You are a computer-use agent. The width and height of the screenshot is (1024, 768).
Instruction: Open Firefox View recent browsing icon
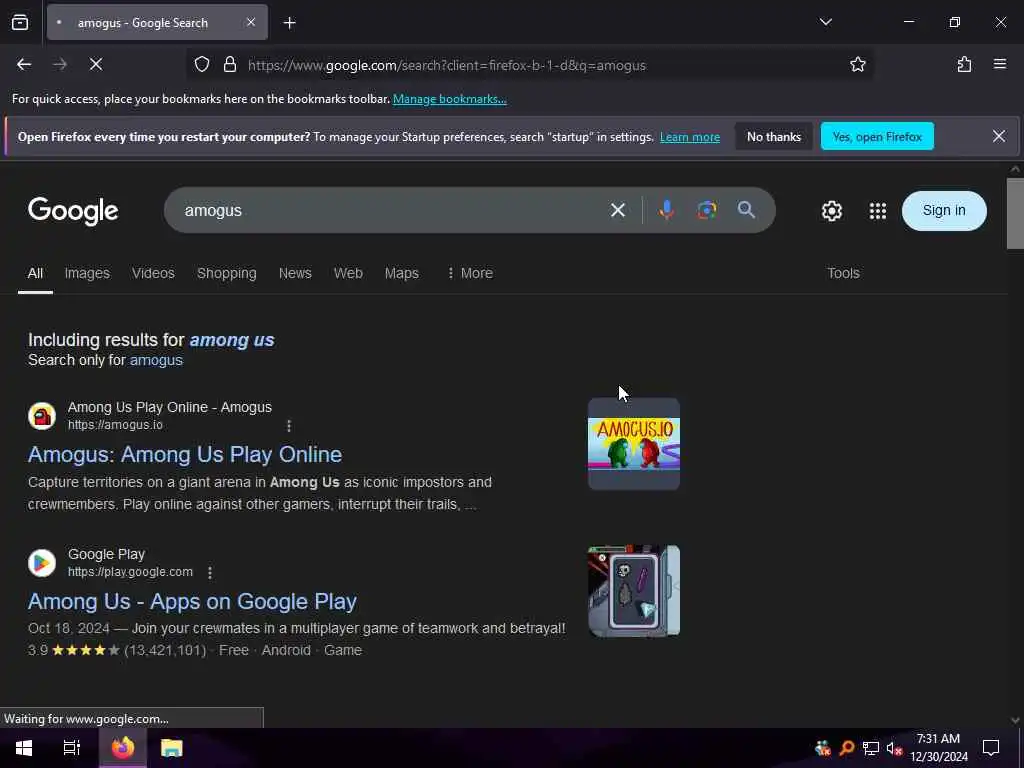[20, 22]
